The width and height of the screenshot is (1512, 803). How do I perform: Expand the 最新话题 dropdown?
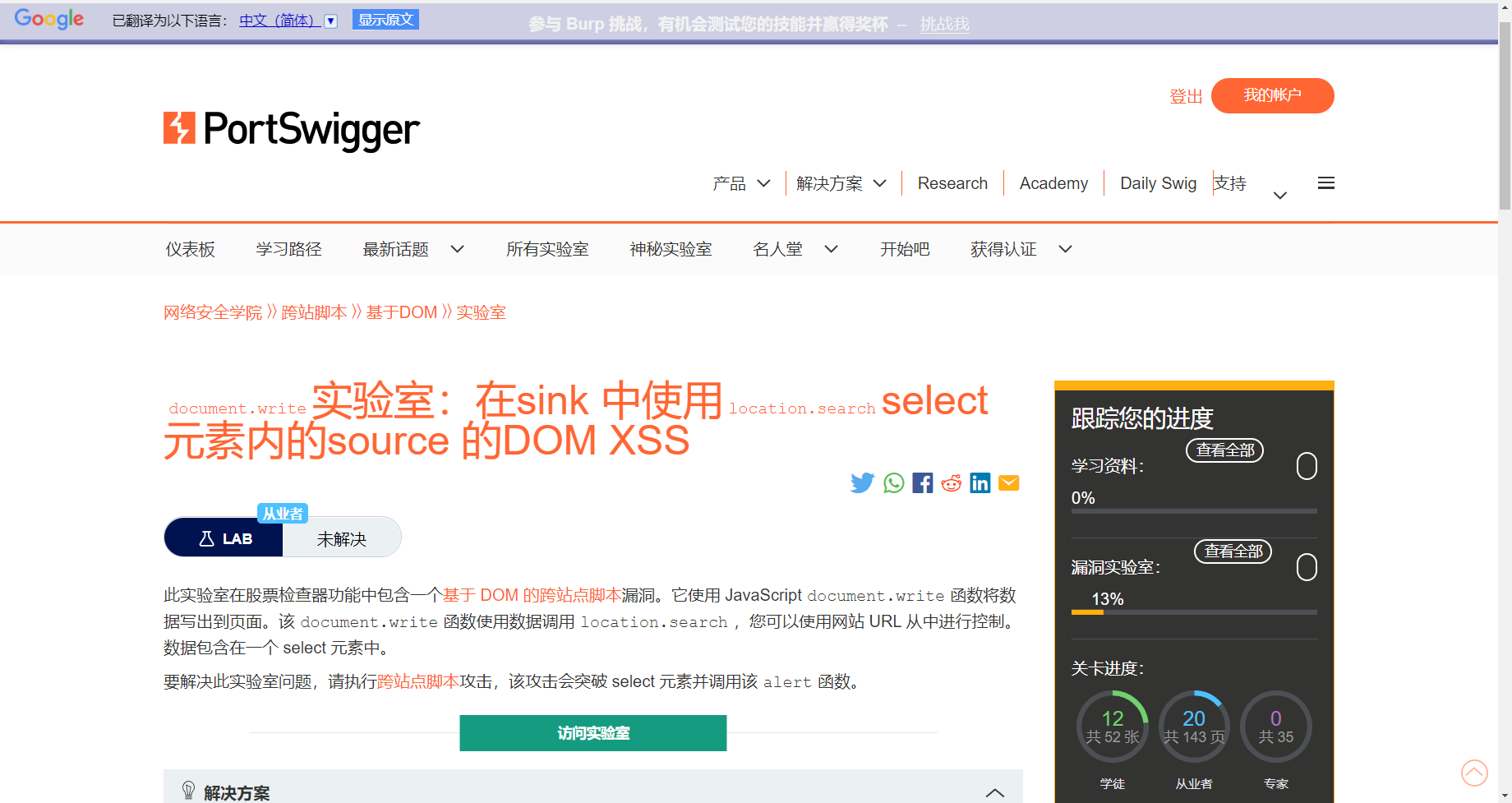(x=458, y=249)
